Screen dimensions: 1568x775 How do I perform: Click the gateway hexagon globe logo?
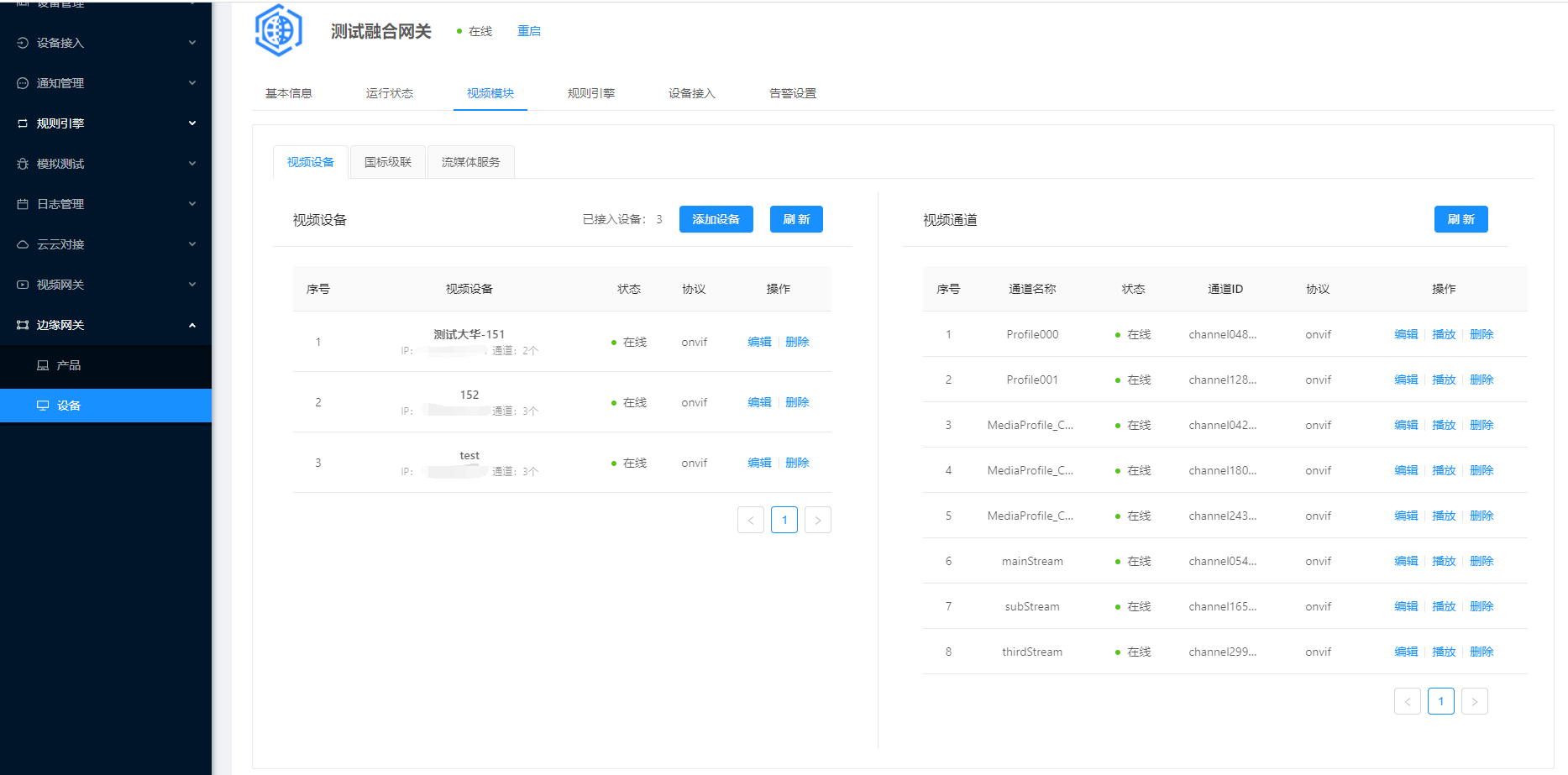coord(278,31)
